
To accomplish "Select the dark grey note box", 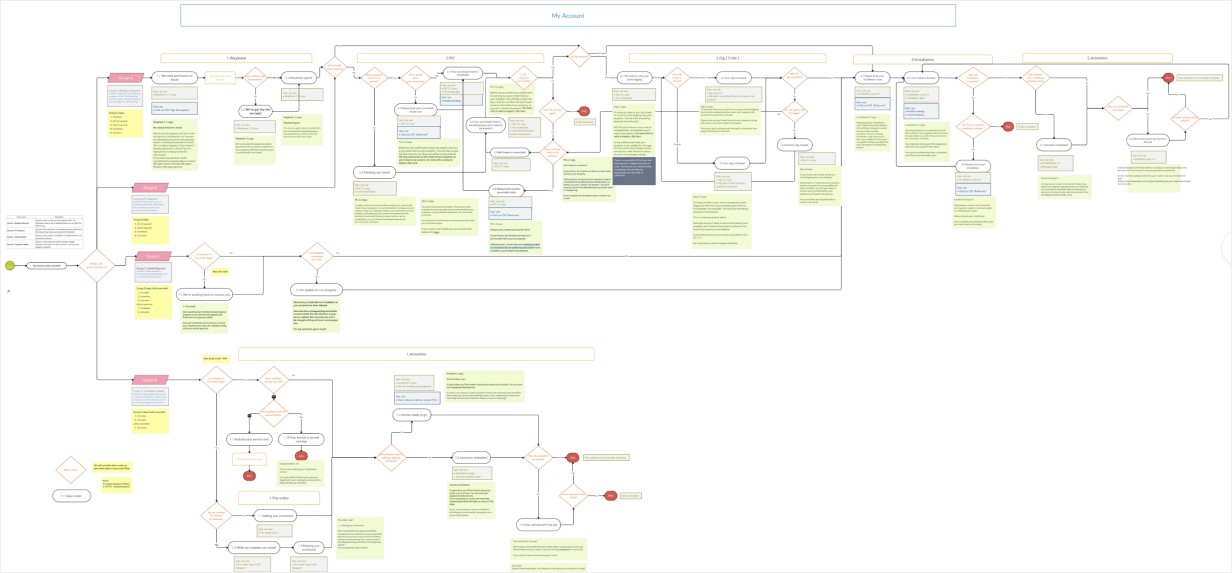I will pos(634,171).
